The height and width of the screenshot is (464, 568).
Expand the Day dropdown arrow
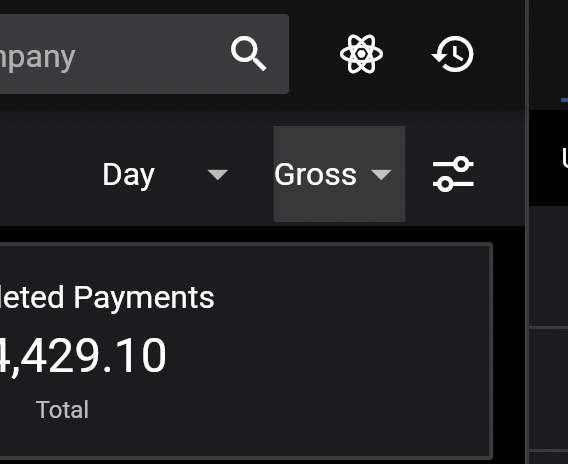217,175
